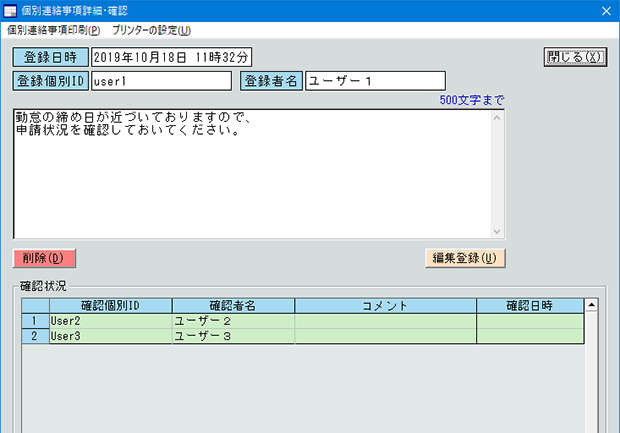Click the 確認状況 table scroll up arrow
This screenshot has height=433, width=620.
click(x=592, y=305)
